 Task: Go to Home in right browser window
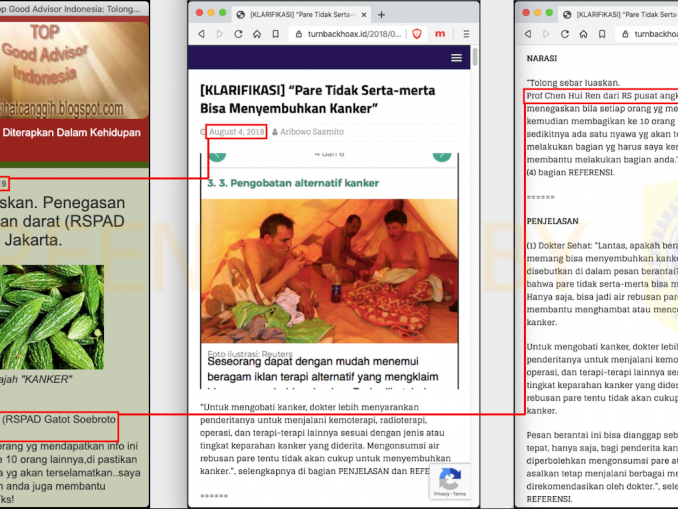[x=583, y=34]
